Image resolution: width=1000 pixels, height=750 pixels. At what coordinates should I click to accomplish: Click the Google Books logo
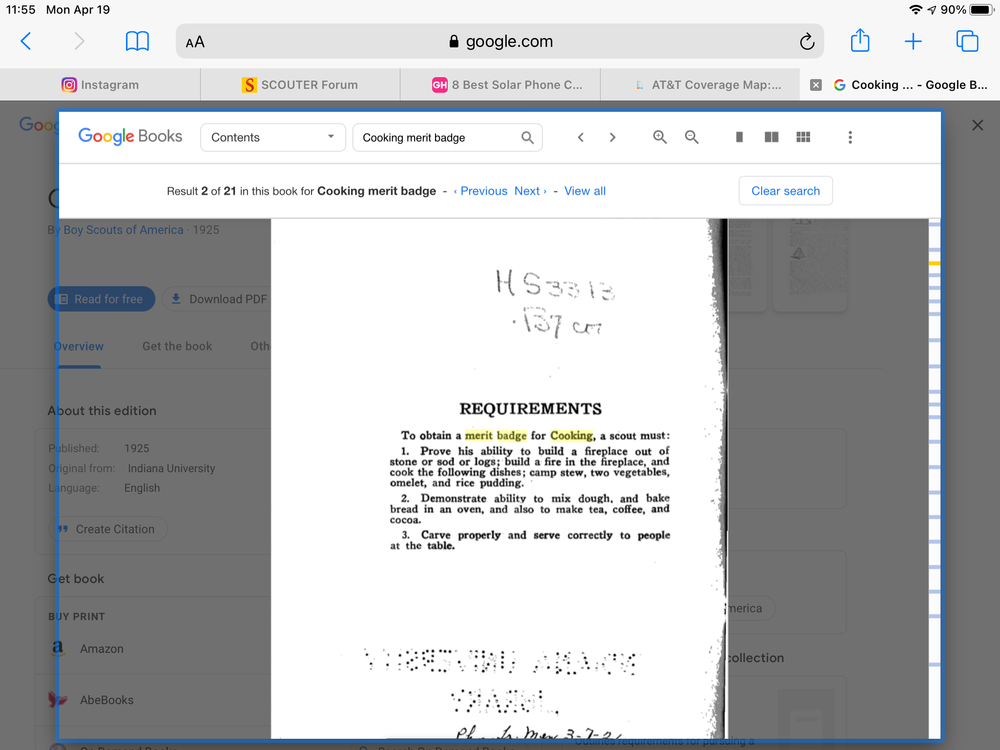(x=130, y=136)
